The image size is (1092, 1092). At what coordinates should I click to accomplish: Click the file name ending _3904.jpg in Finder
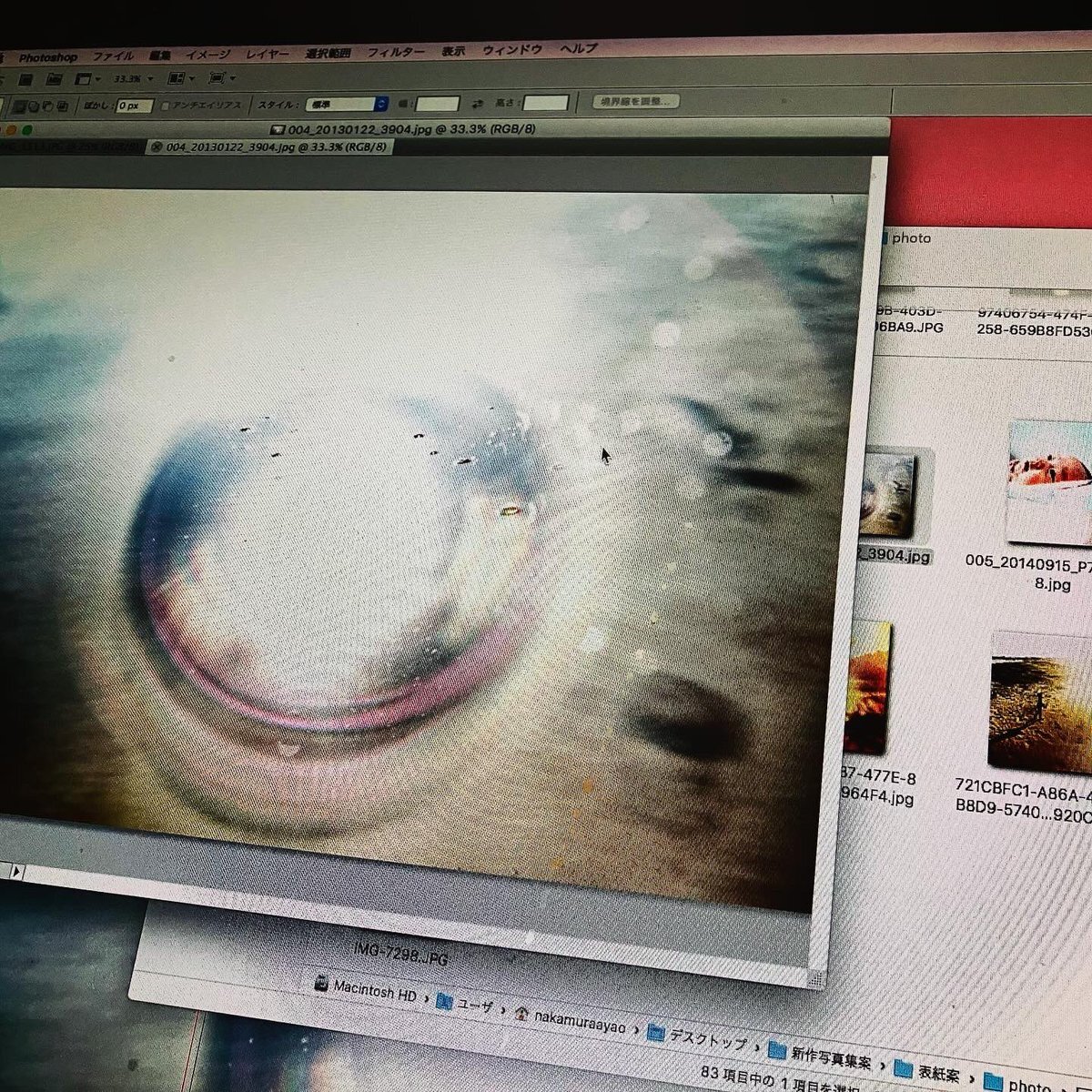[894, 555]
